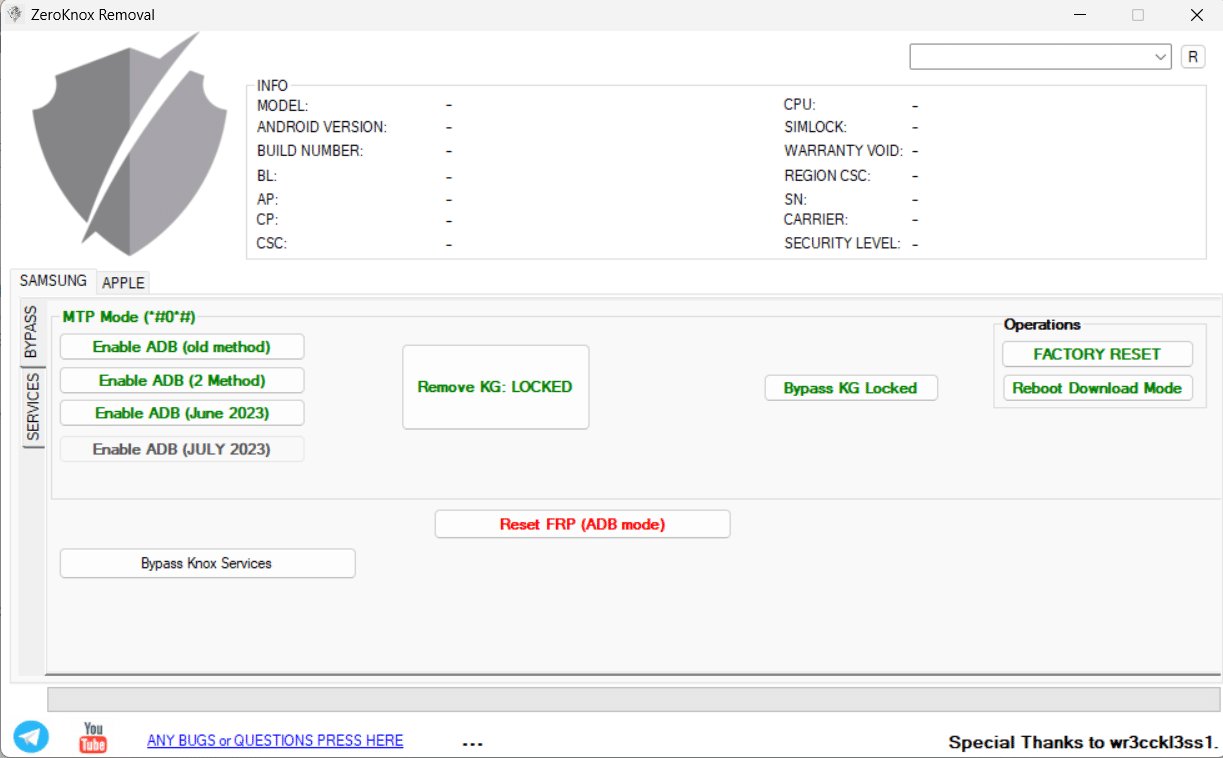Trigger FACTORY RESET operation
This screenshot has height=758, width=1223.
tap(1097, 354)
